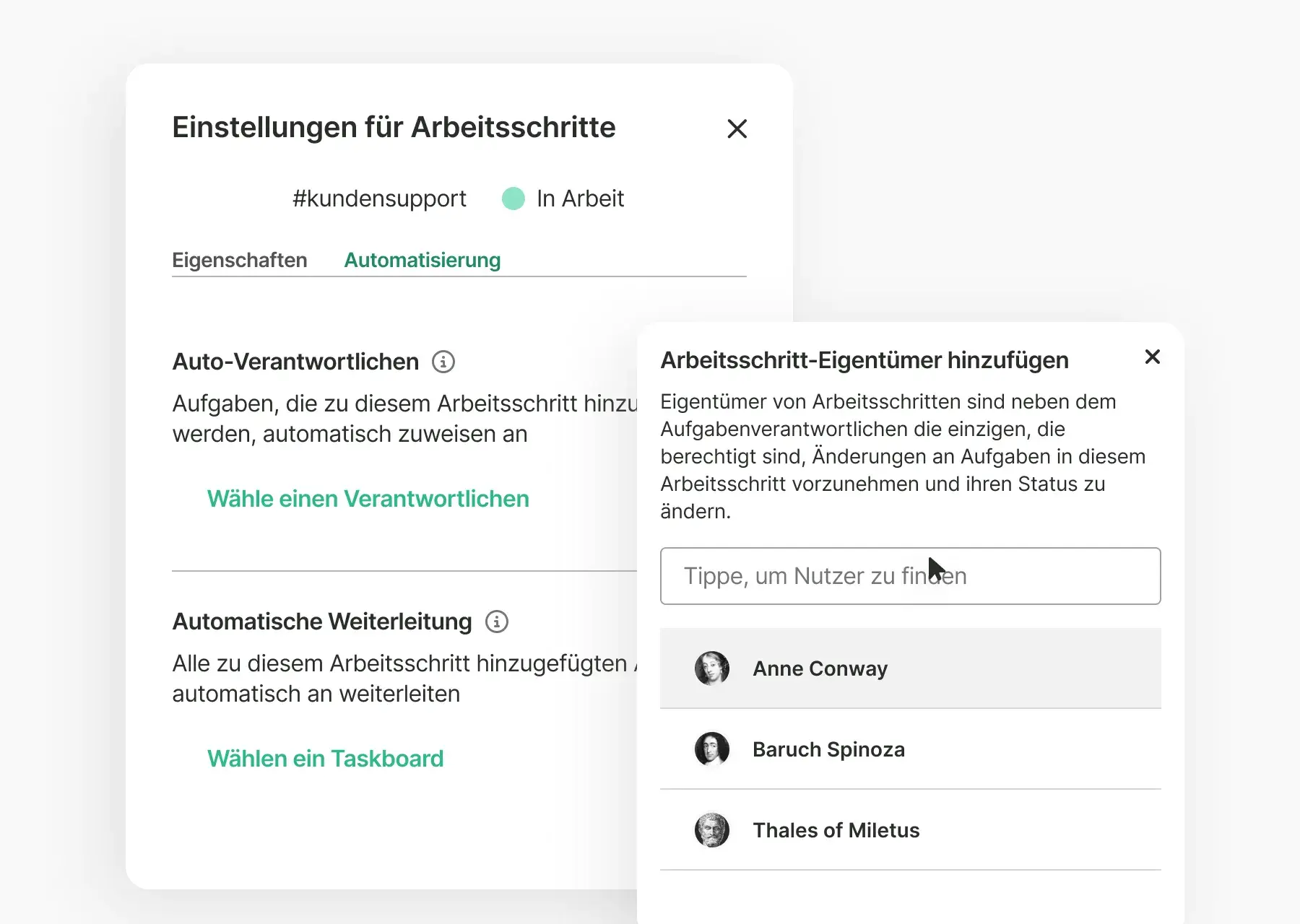The image size is (1300, 924).
Task: Close the Arbeitsschritt-Eigentümer hinzufügen popup
Action: 1152,357
